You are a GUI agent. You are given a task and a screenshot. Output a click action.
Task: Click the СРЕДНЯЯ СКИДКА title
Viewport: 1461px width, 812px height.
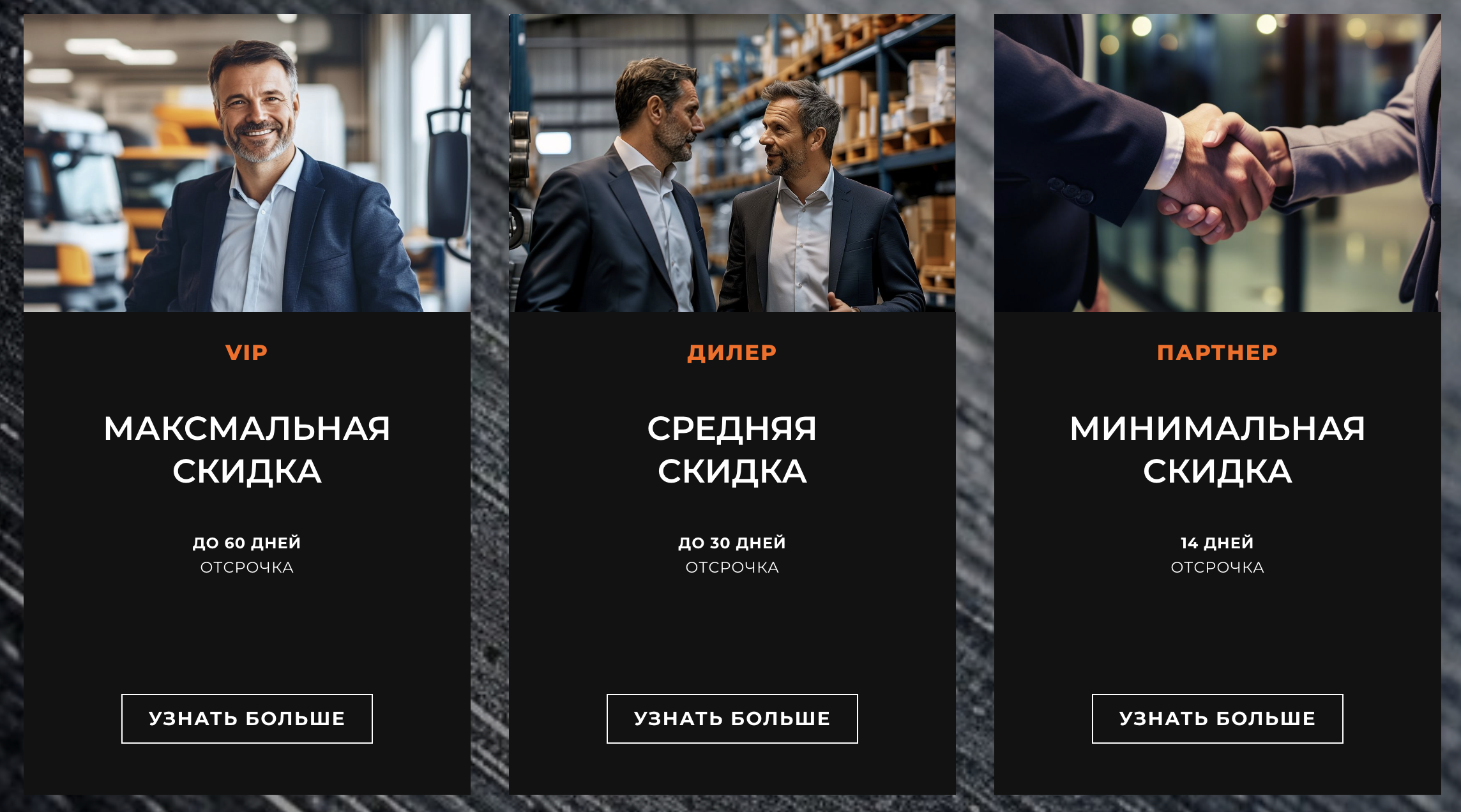(732, 449)
